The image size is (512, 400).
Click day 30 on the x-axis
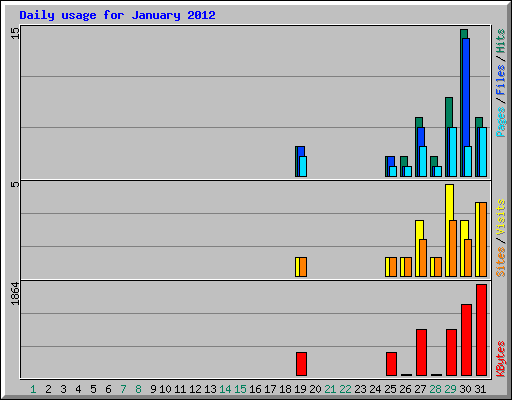pos(465,389)
